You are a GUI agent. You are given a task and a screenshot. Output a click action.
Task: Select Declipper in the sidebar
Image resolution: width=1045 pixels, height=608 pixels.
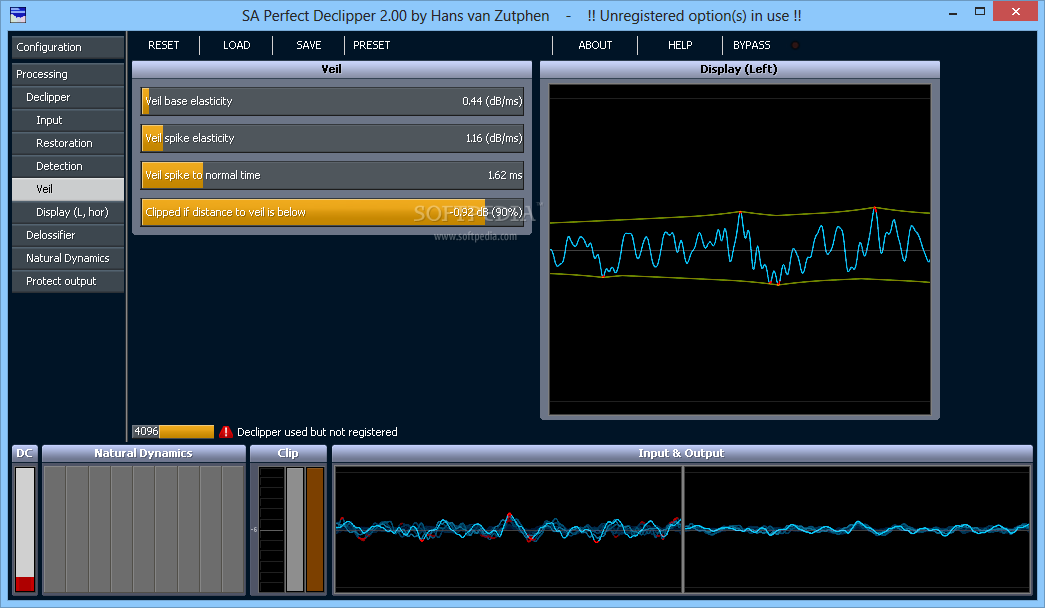[x=68, y=97]
